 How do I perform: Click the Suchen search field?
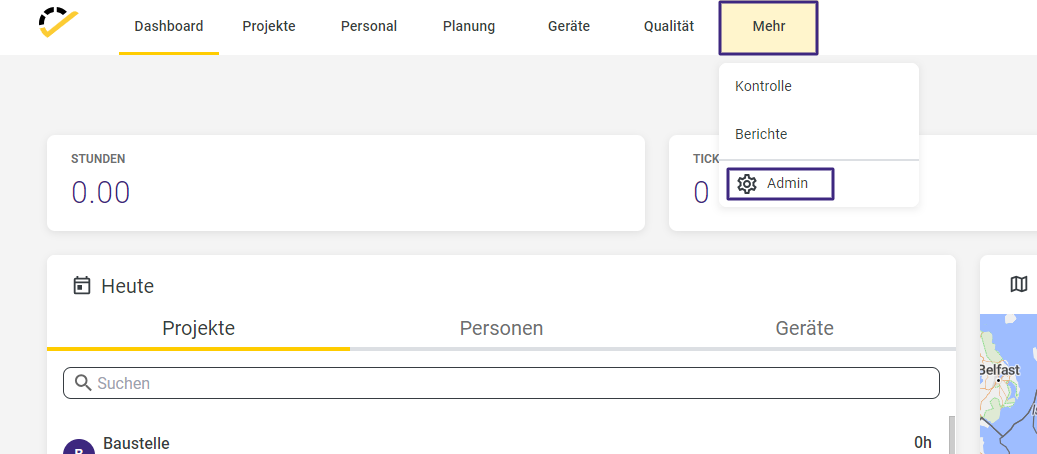coord(501,383)
